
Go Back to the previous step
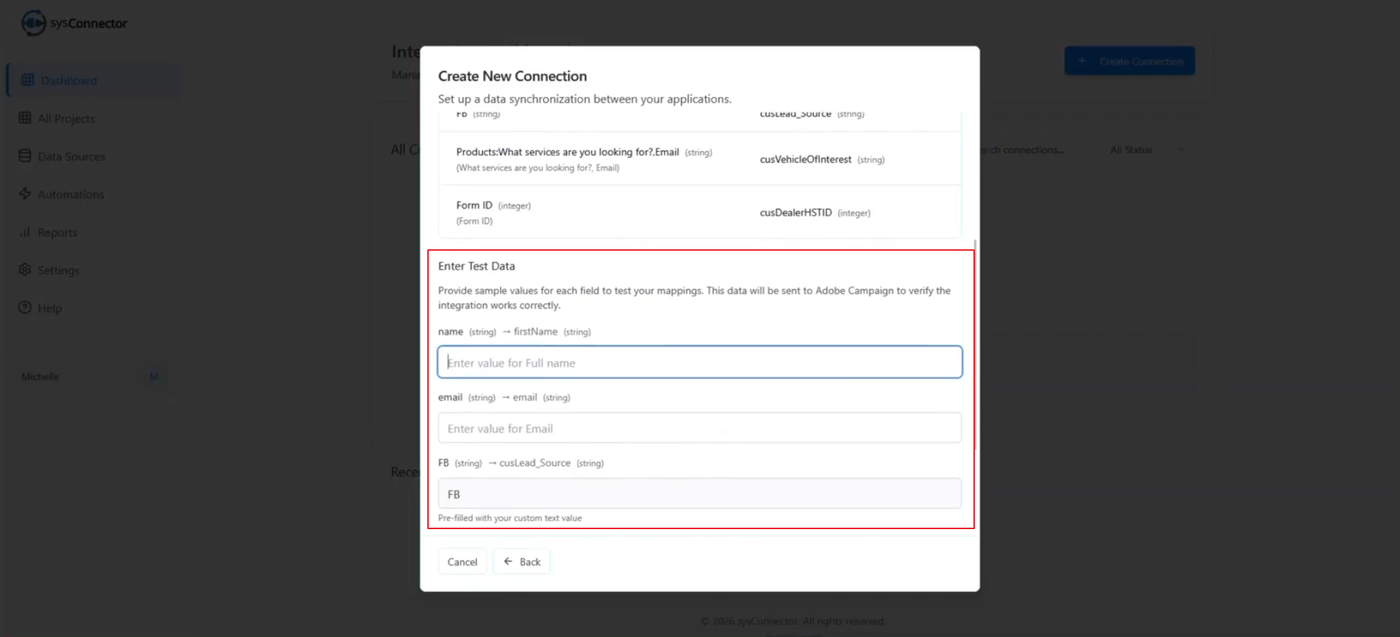[x=521, y=562]
